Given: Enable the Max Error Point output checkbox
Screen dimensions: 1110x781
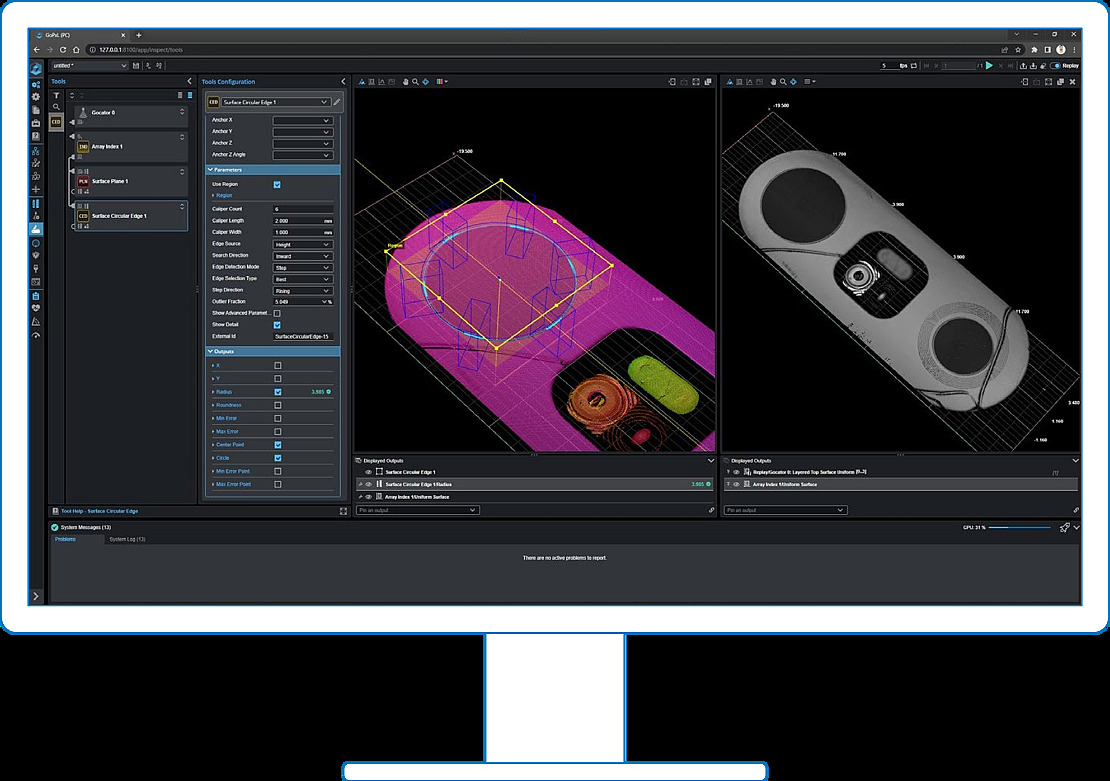Looking at the screenshot, I should pos(278,485).
